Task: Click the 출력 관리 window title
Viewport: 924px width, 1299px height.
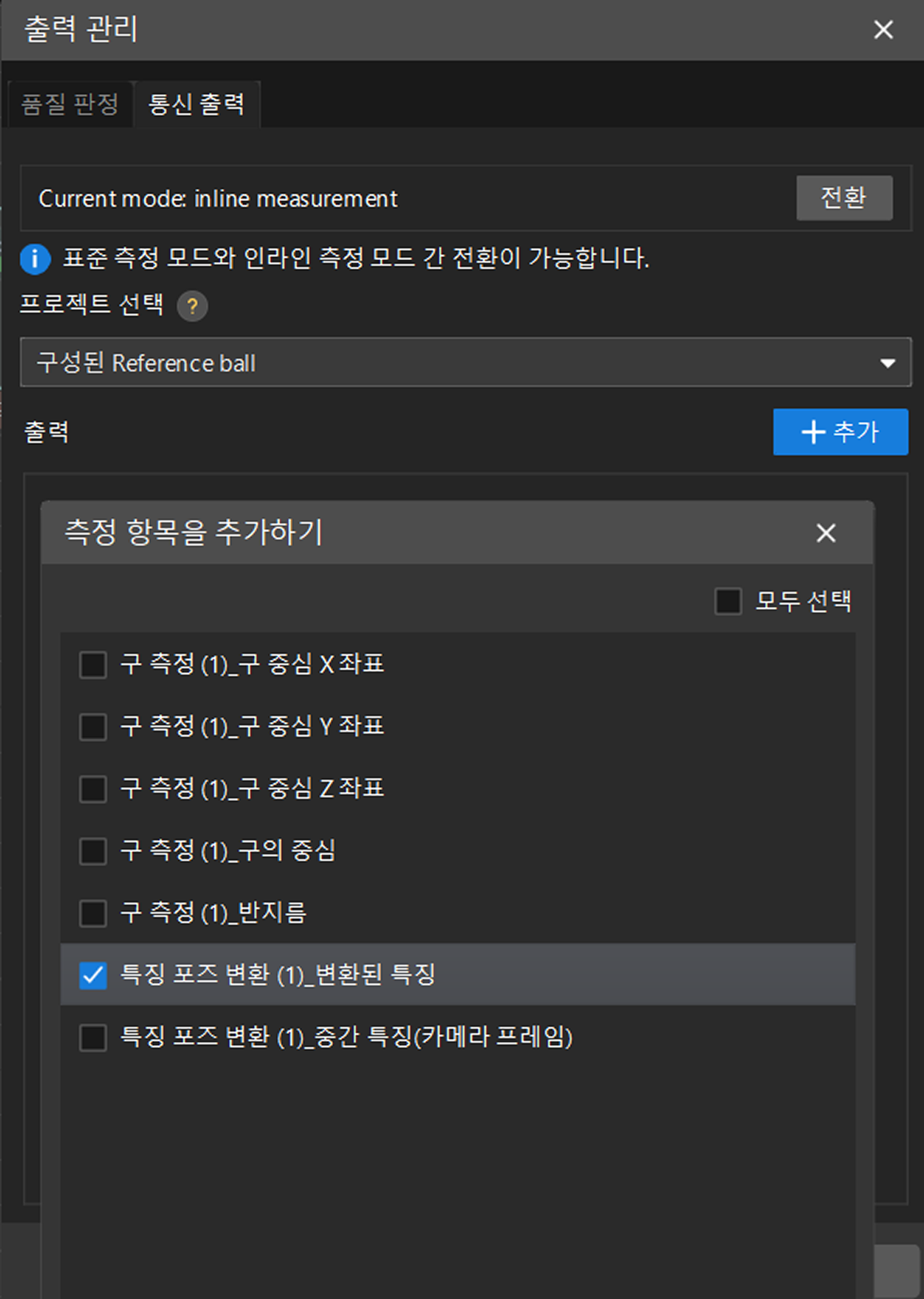Action: point(81,29)
